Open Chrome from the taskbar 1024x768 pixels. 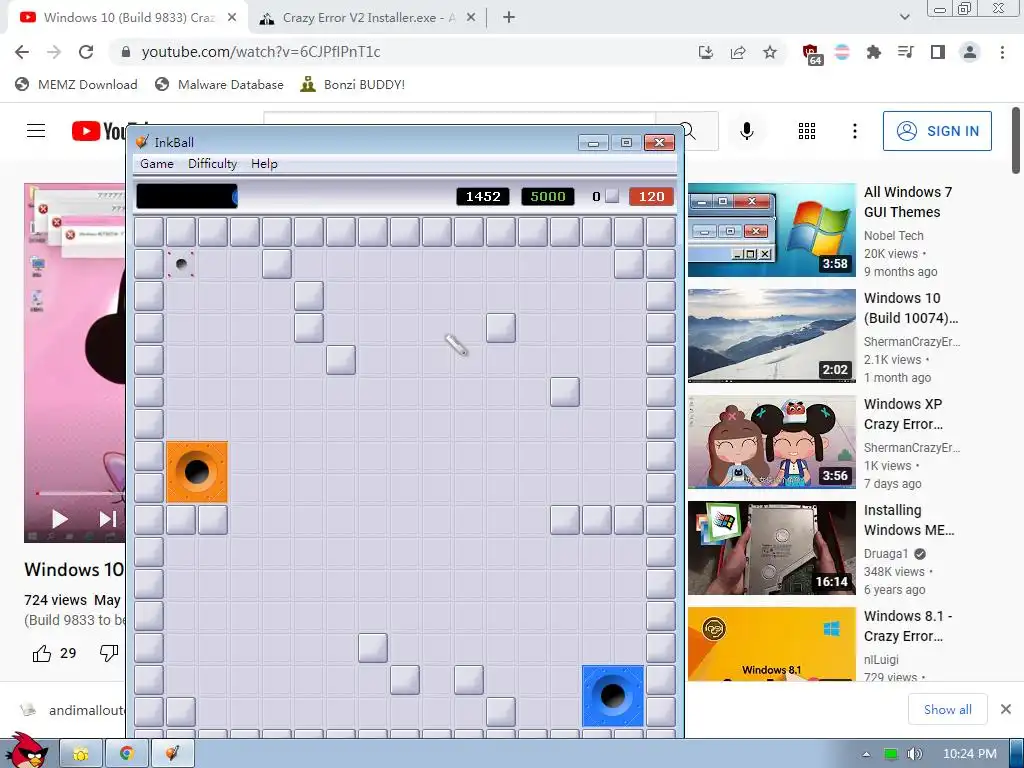pyautogui.click(x=127, y=754)
